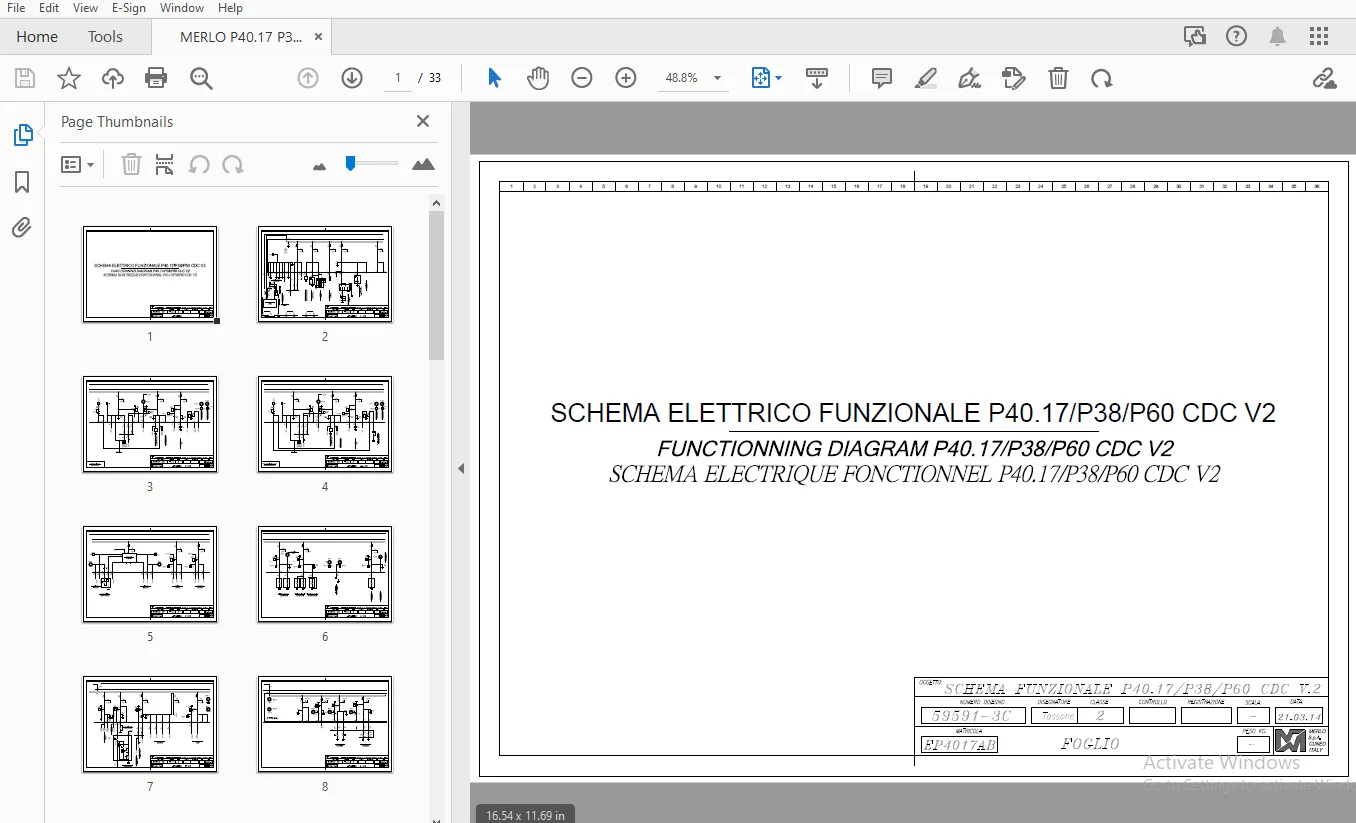Open the Help menu
The width and height of the screenshot is (1356, 823).
point(231,8)
